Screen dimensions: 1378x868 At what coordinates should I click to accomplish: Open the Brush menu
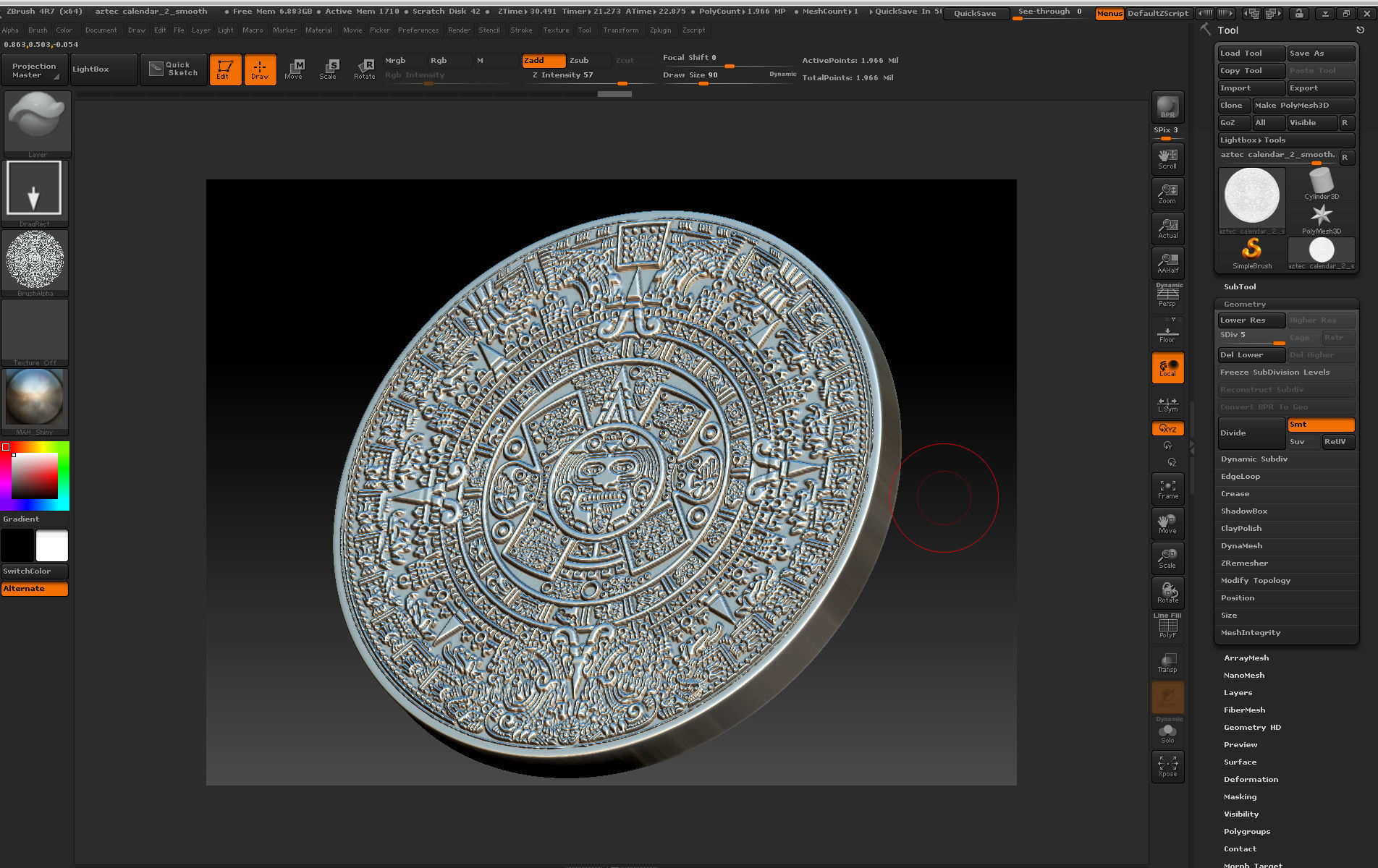38,30
